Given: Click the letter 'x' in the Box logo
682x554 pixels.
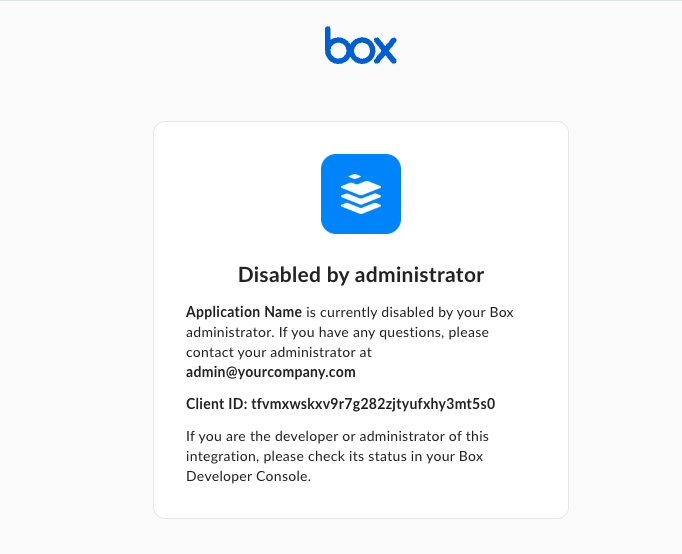Looking at the screenshot, I should (x=385, y=50).
